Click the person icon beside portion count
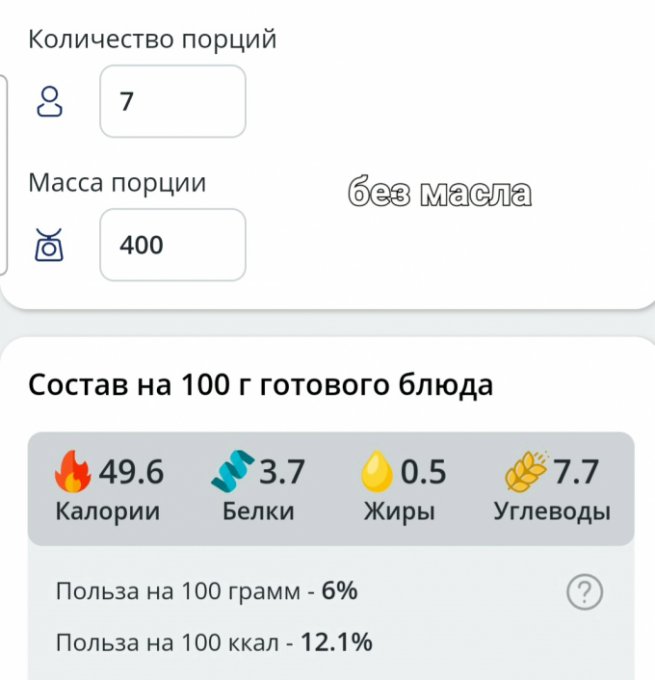 click(49, 101)
